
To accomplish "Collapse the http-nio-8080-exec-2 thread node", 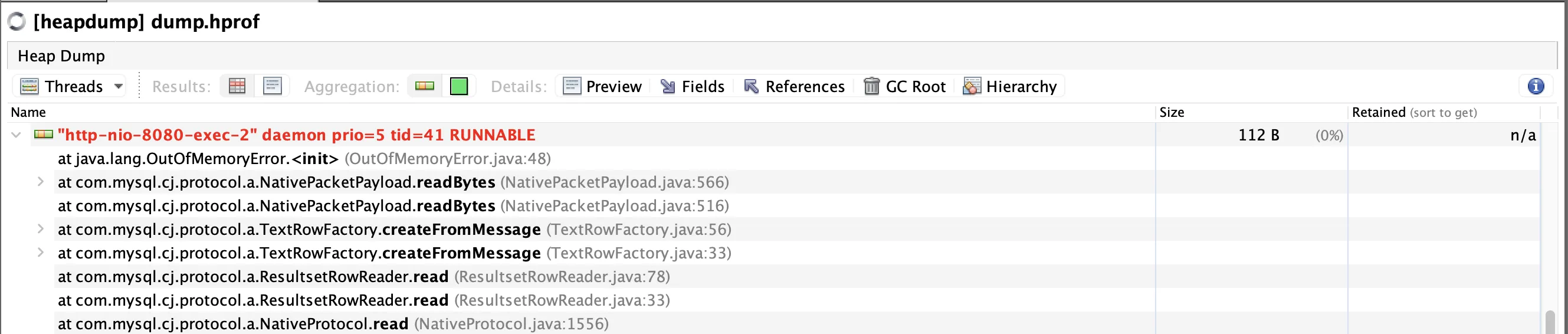I will click(17, 135).
